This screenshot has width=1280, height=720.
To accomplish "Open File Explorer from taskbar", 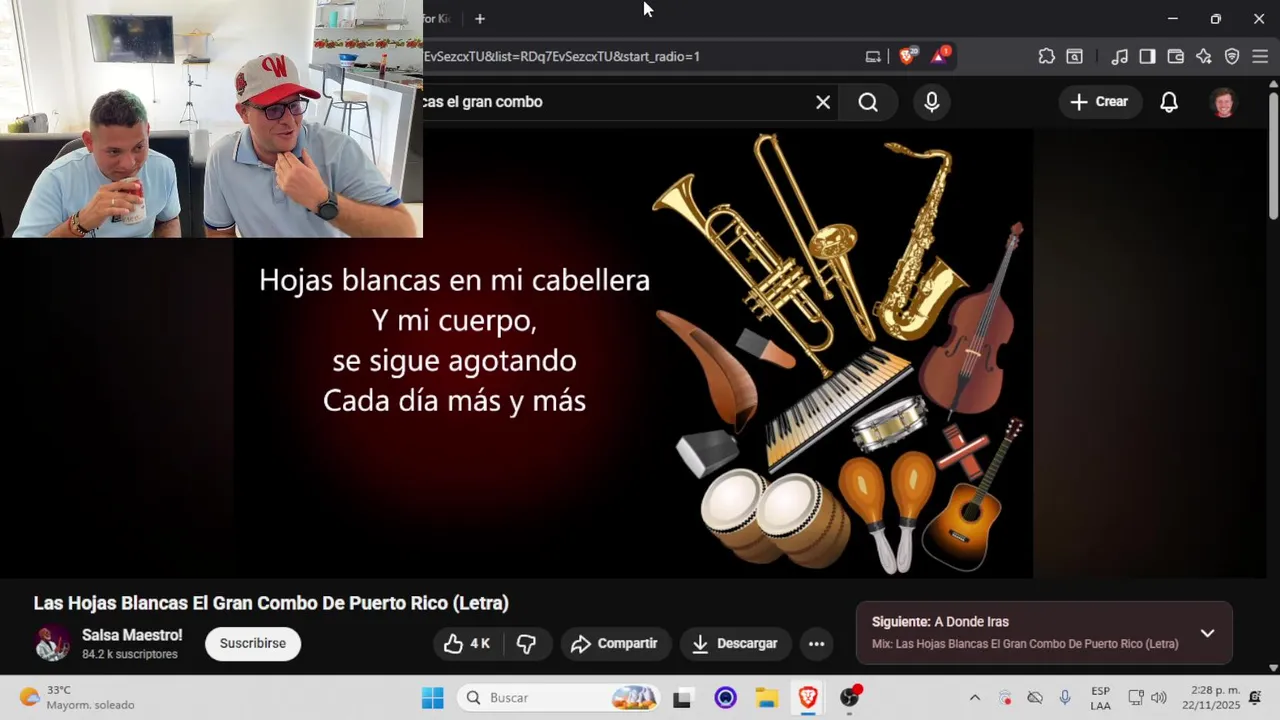I will [x=767, y=698].
